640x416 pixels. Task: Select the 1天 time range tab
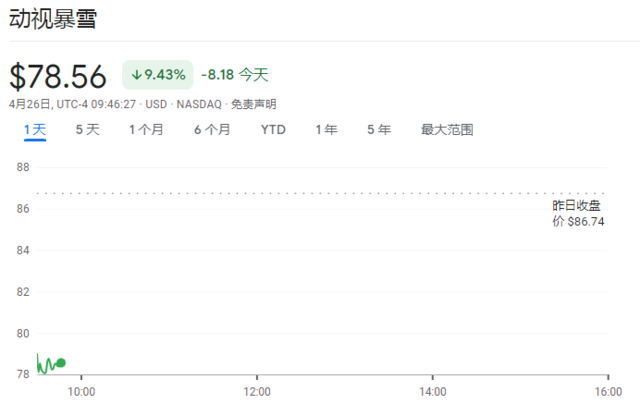point(35,130)
